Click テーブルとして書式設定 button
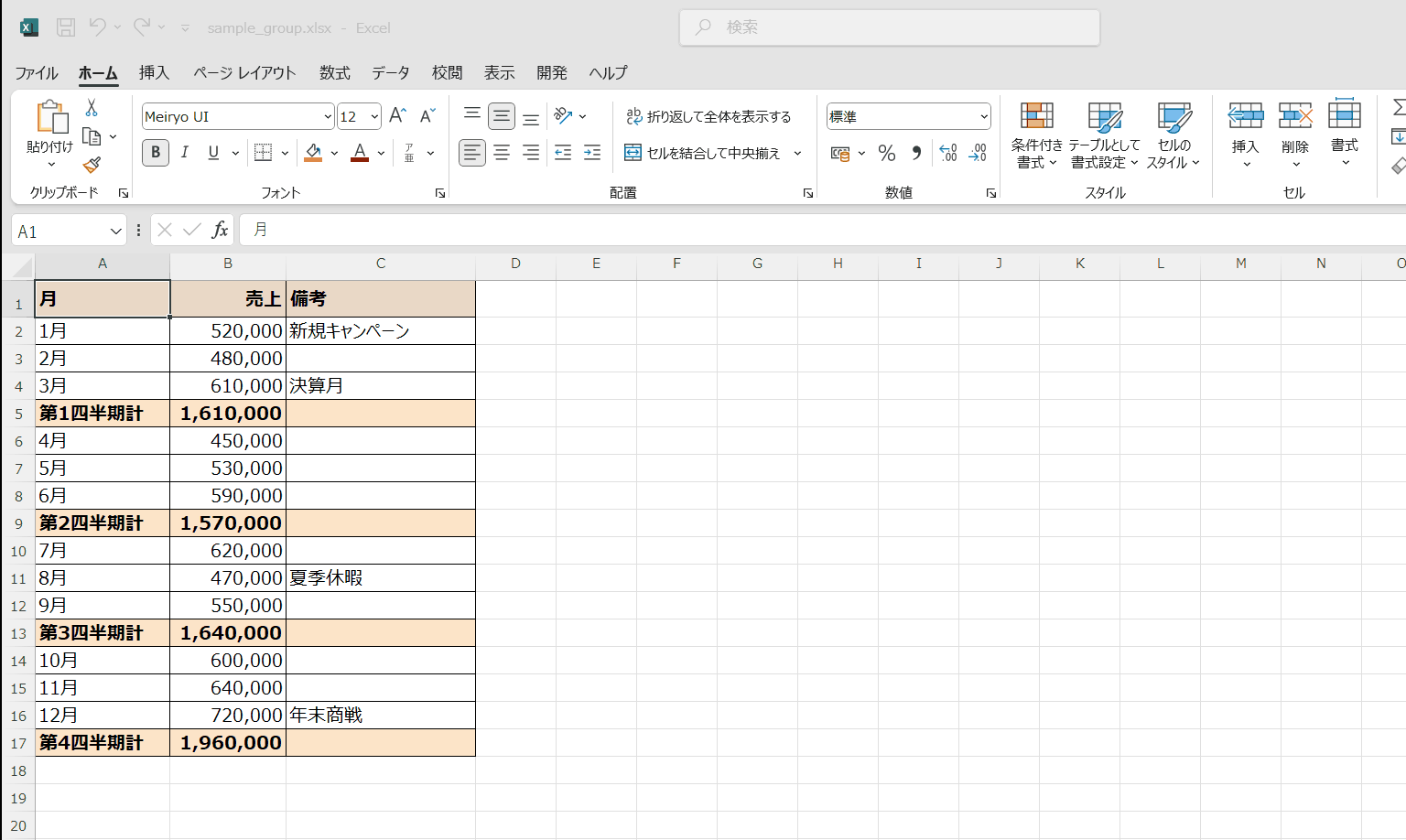 point(1104,135)
